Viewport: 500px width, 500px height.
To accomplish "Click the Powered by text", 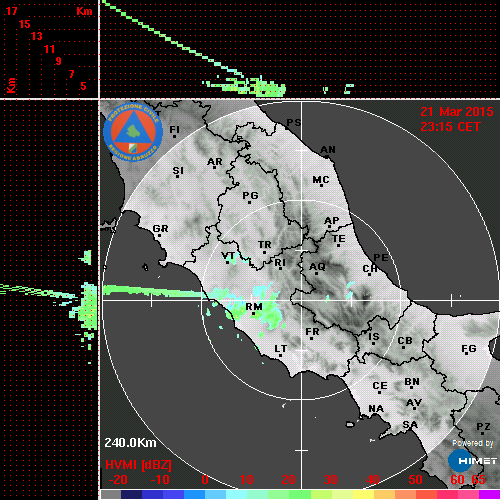I will 473,443.
